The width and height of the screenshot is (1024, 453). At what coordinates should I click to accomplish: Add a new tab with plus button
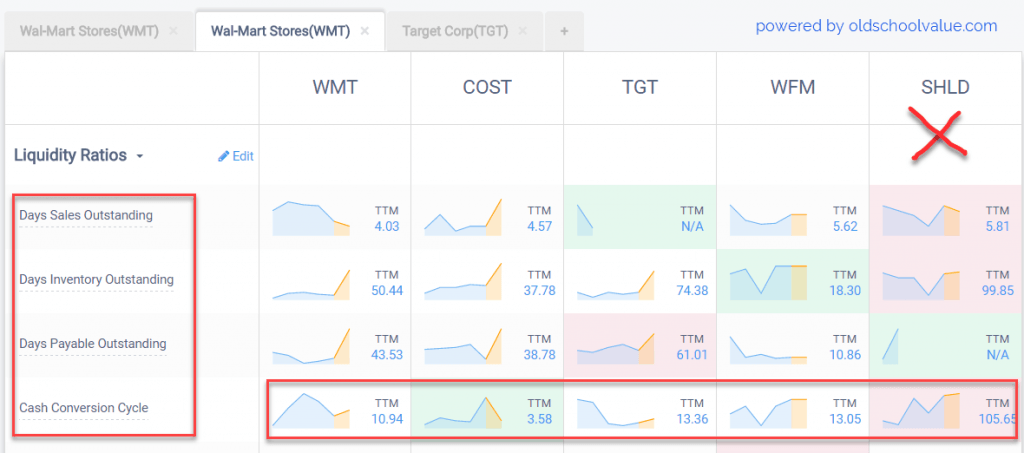point(564,31)
